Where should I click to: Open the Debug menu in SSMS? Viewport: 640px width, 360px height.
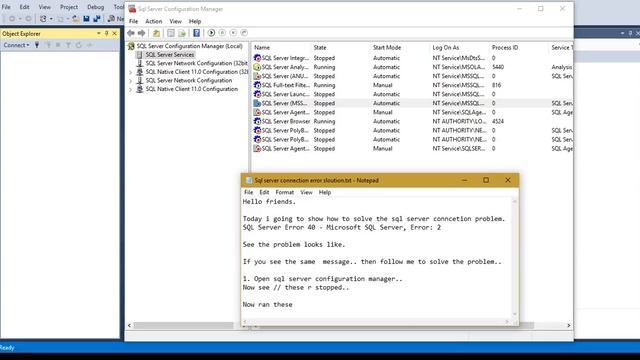[x=96, y=7]
